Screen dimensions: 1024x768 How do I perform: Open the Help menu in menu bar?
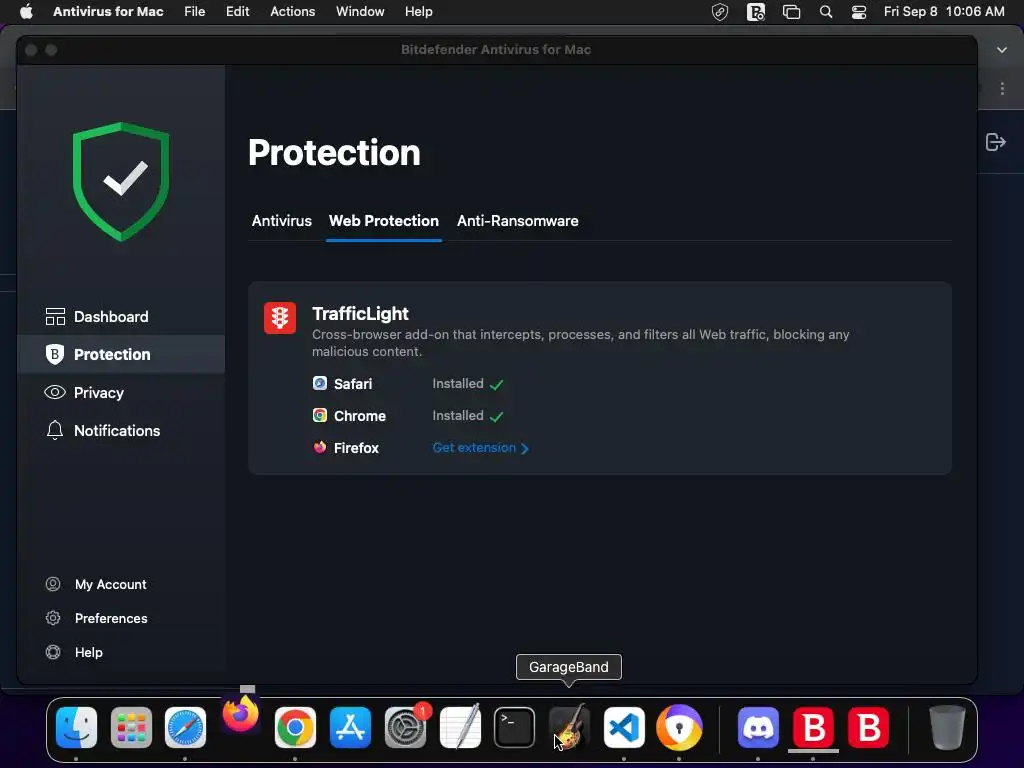click(419, 12)
